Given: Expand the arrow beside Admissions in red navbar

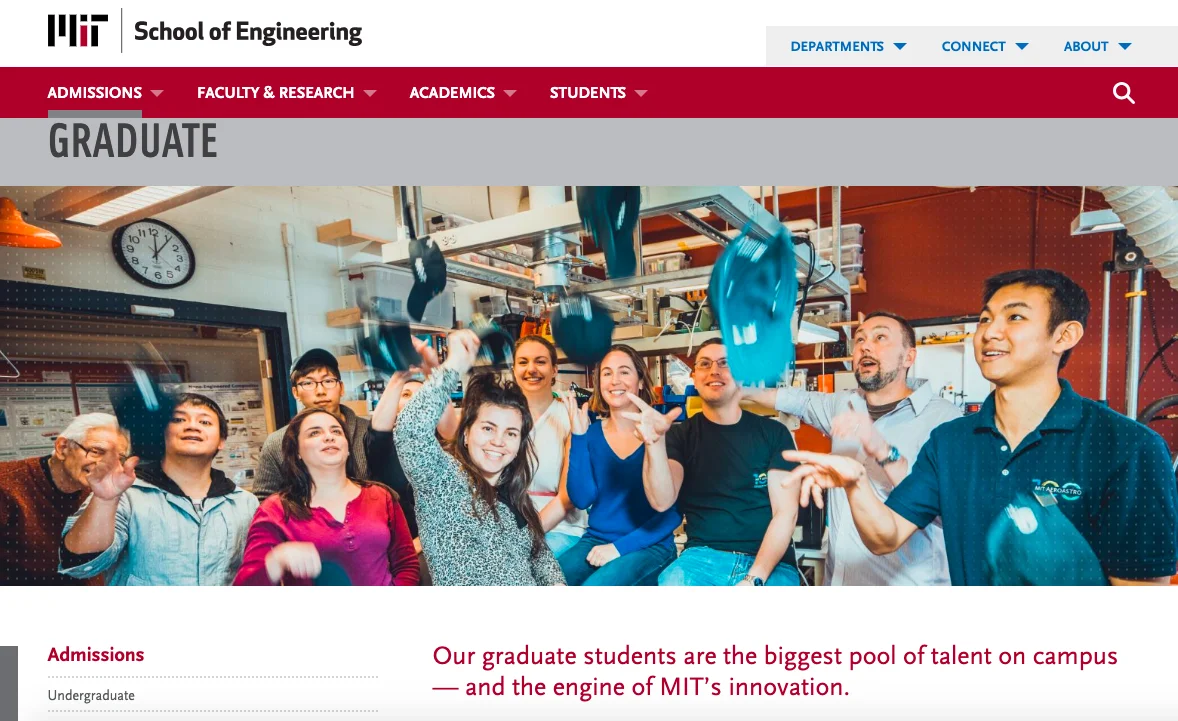Looking at the screenshot, I should pos(157,93).
